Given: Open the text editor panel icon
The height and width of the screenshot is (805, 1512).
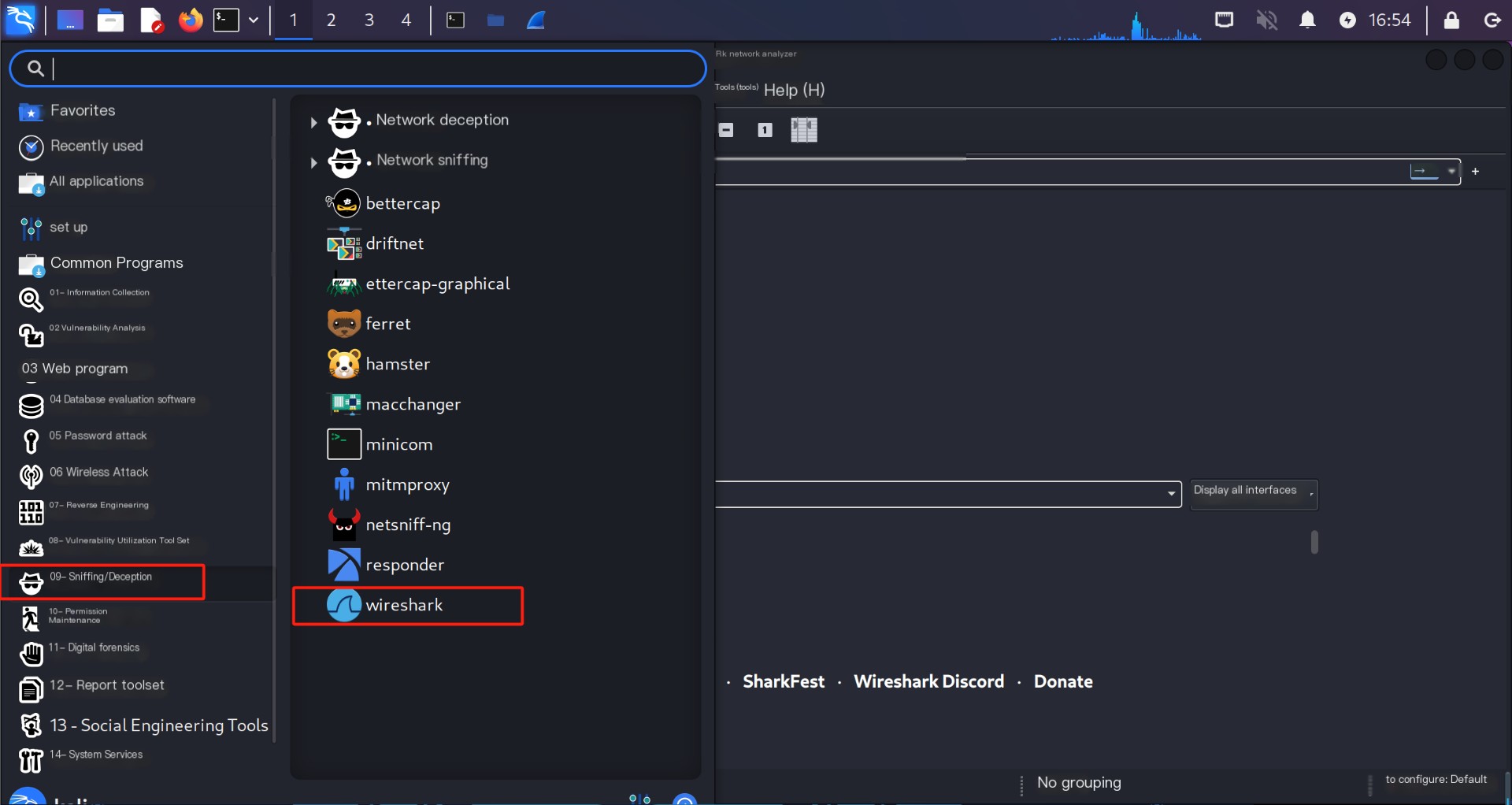Looking at the screenshot, I should coord(150,20).
